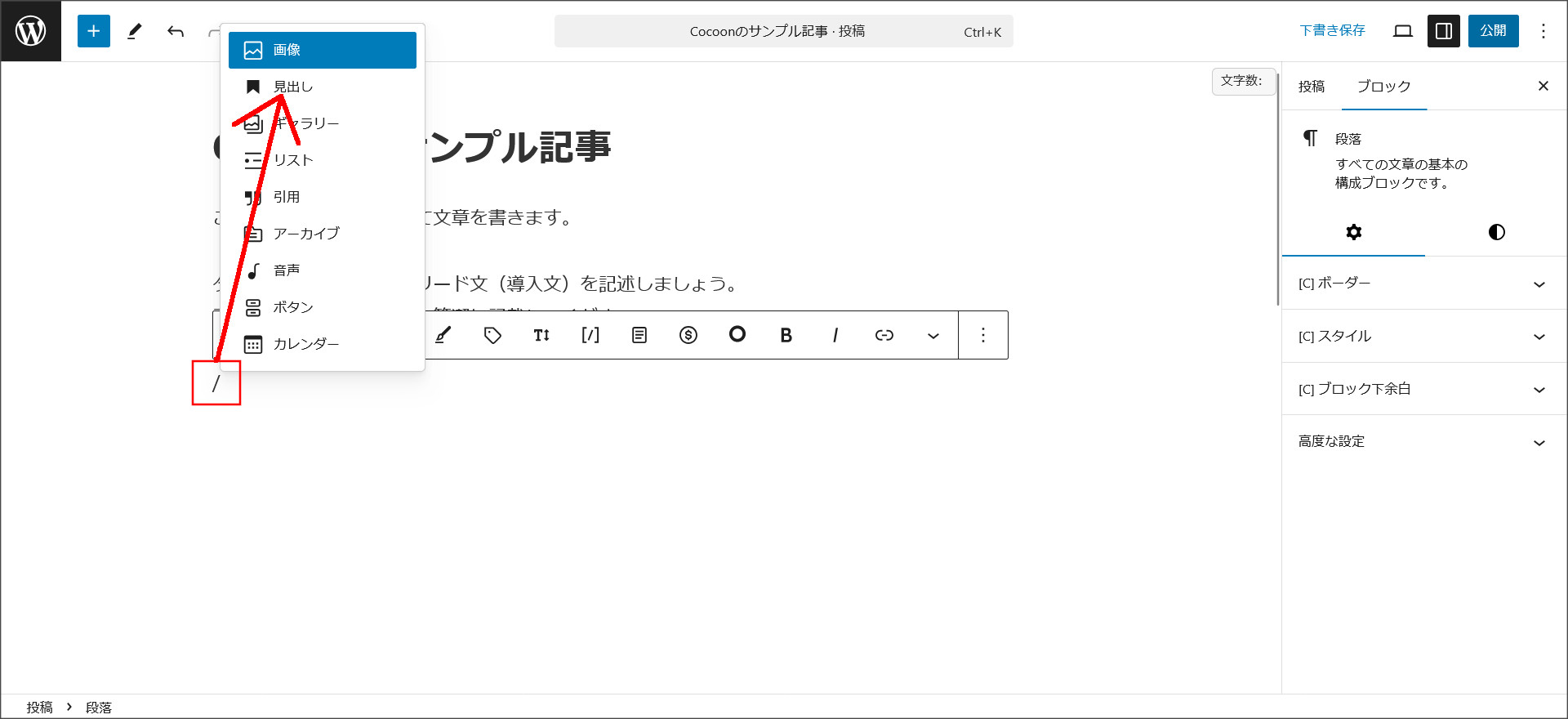
Task: Click the WordPress logo icon
Action: 31,31
